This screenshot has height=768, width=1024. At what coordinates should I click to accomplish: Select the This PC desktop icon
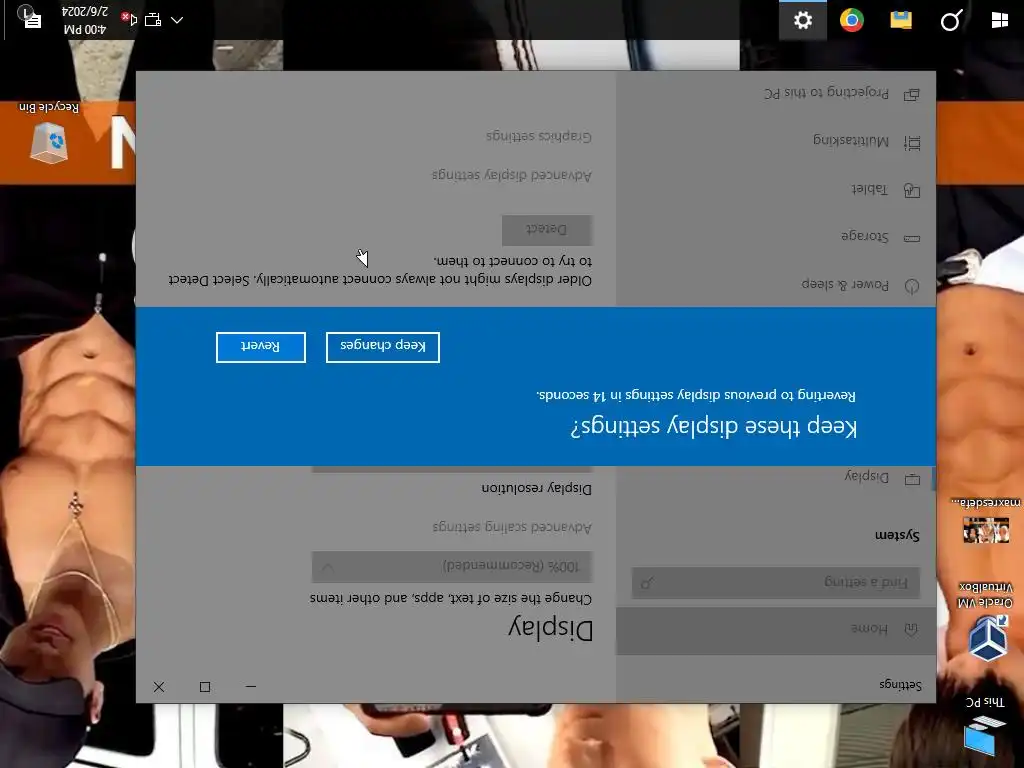985,726
